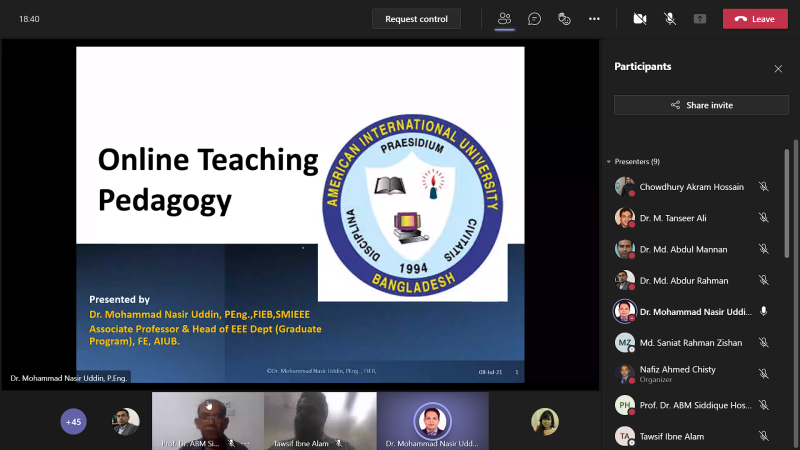The image size is (800, 450).
Task: Open the show participants icon
Action: point(504,19)
